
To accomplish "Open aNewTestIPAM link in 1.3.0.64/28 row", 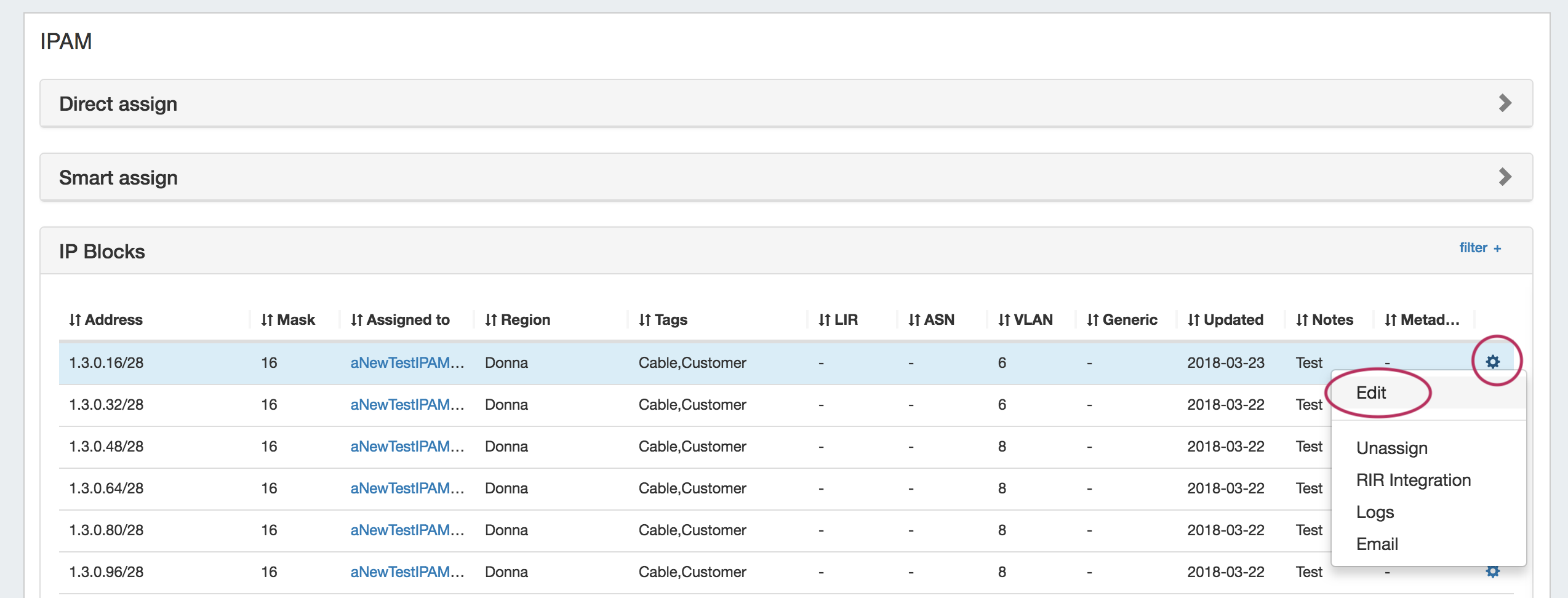I will 407,488.
